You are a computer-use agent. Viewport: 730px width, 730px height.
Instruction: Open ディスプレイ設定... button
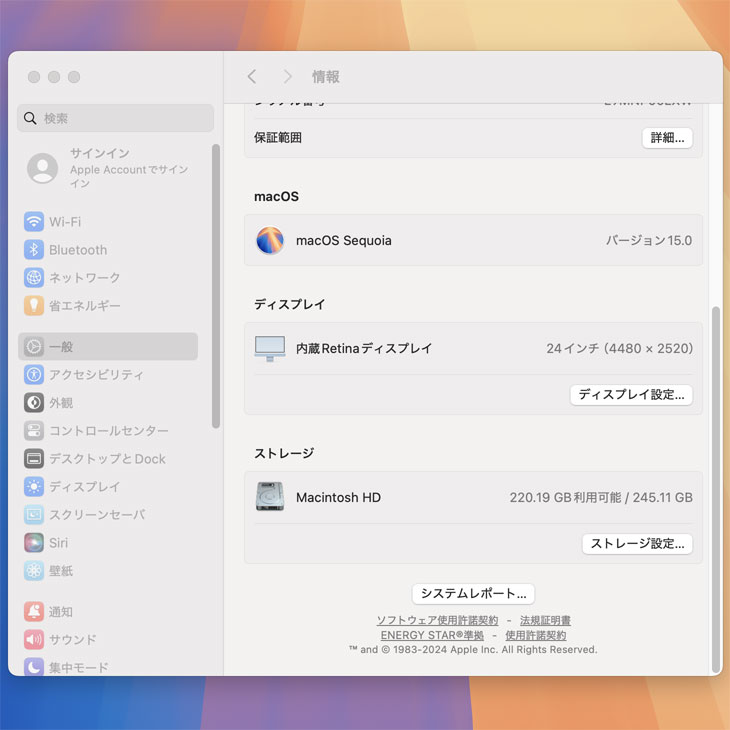pyautogui.click(x=631, y=395)
